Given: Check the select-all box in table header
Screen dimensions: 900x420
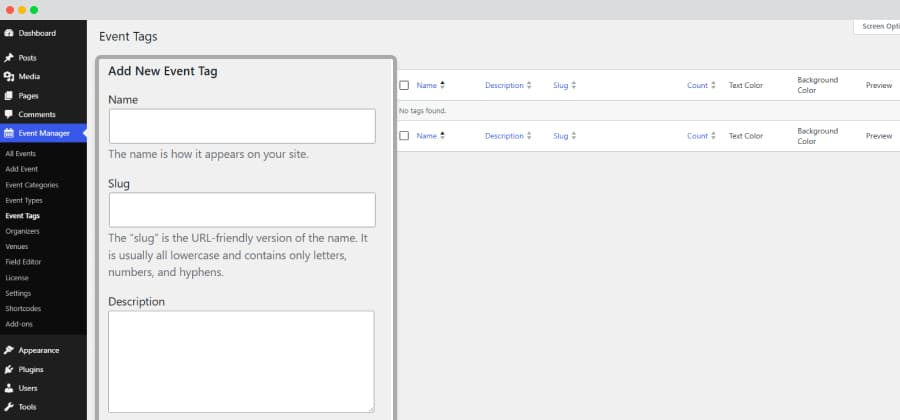Looking at the screenshot, I should point(404,85).
